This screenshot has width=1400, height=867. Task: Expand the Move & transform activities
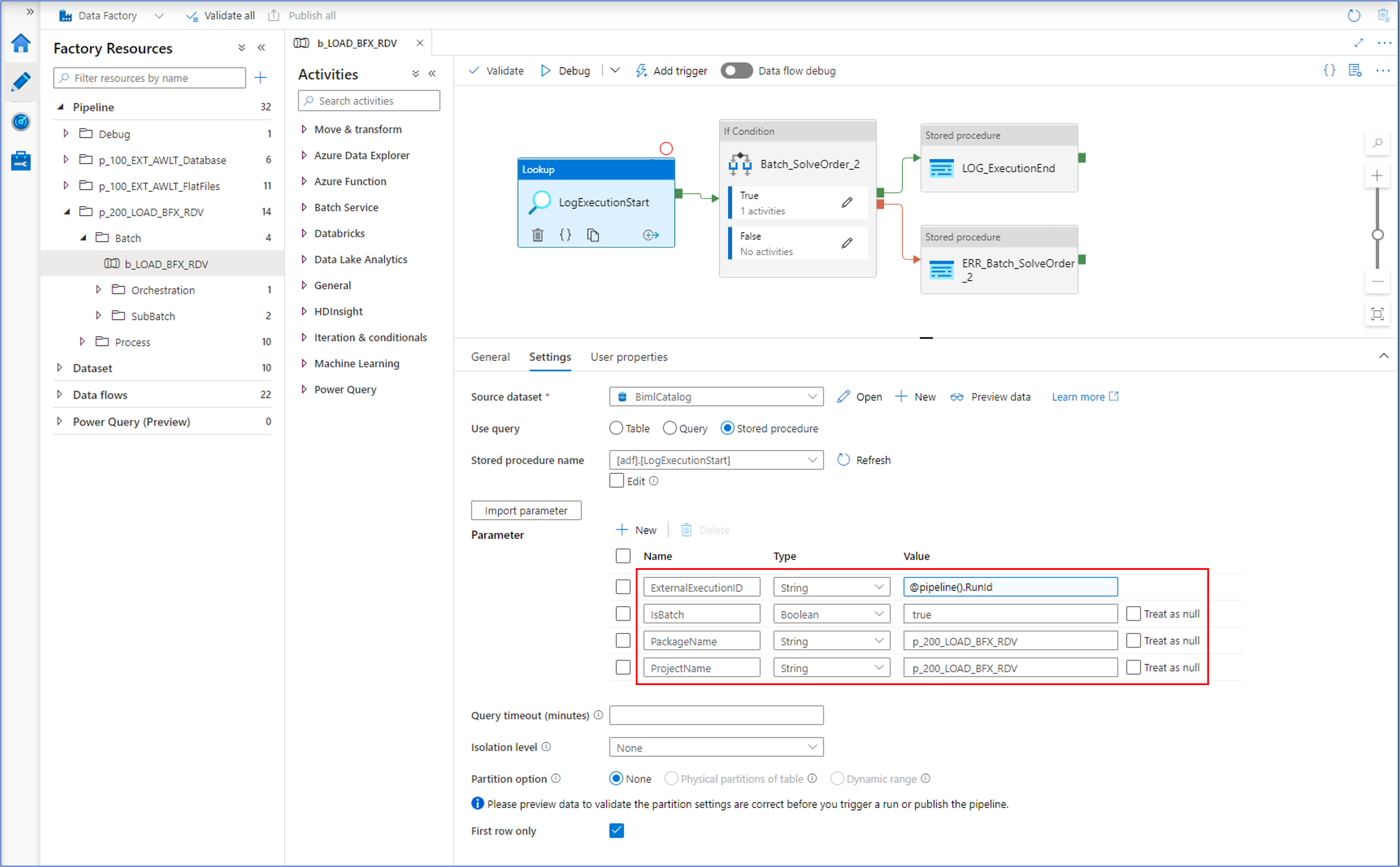[x=304, y=129]
